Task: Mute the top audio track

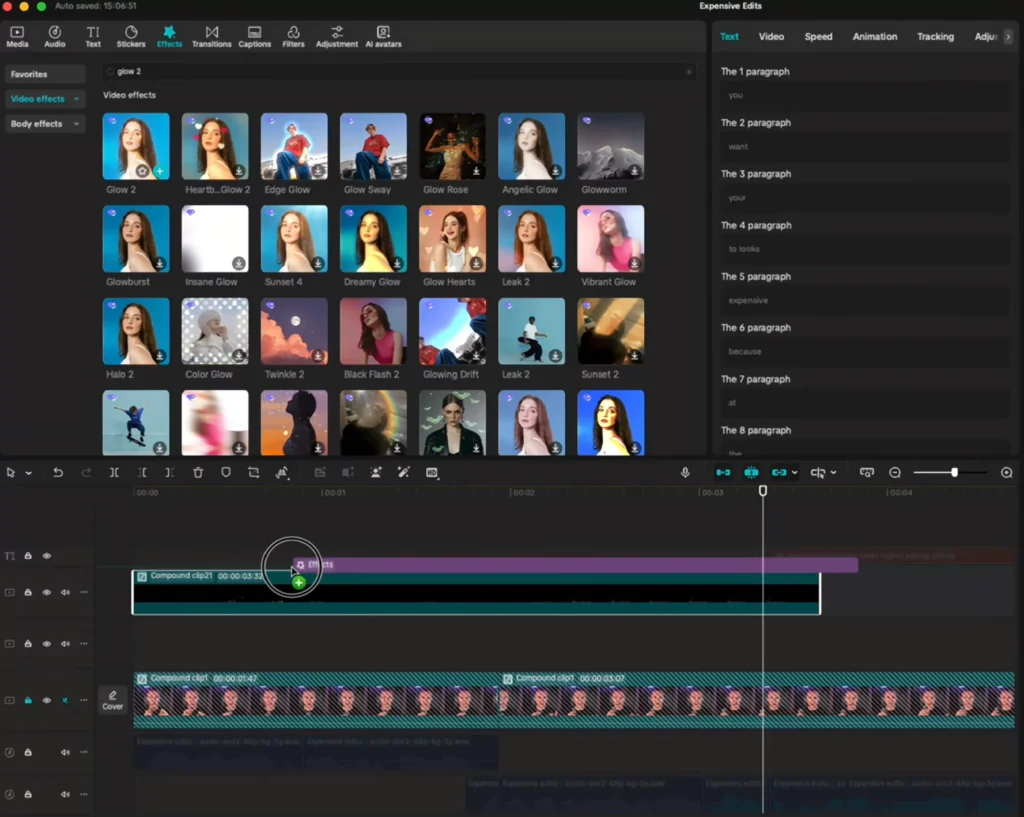Action: point(66,753)
